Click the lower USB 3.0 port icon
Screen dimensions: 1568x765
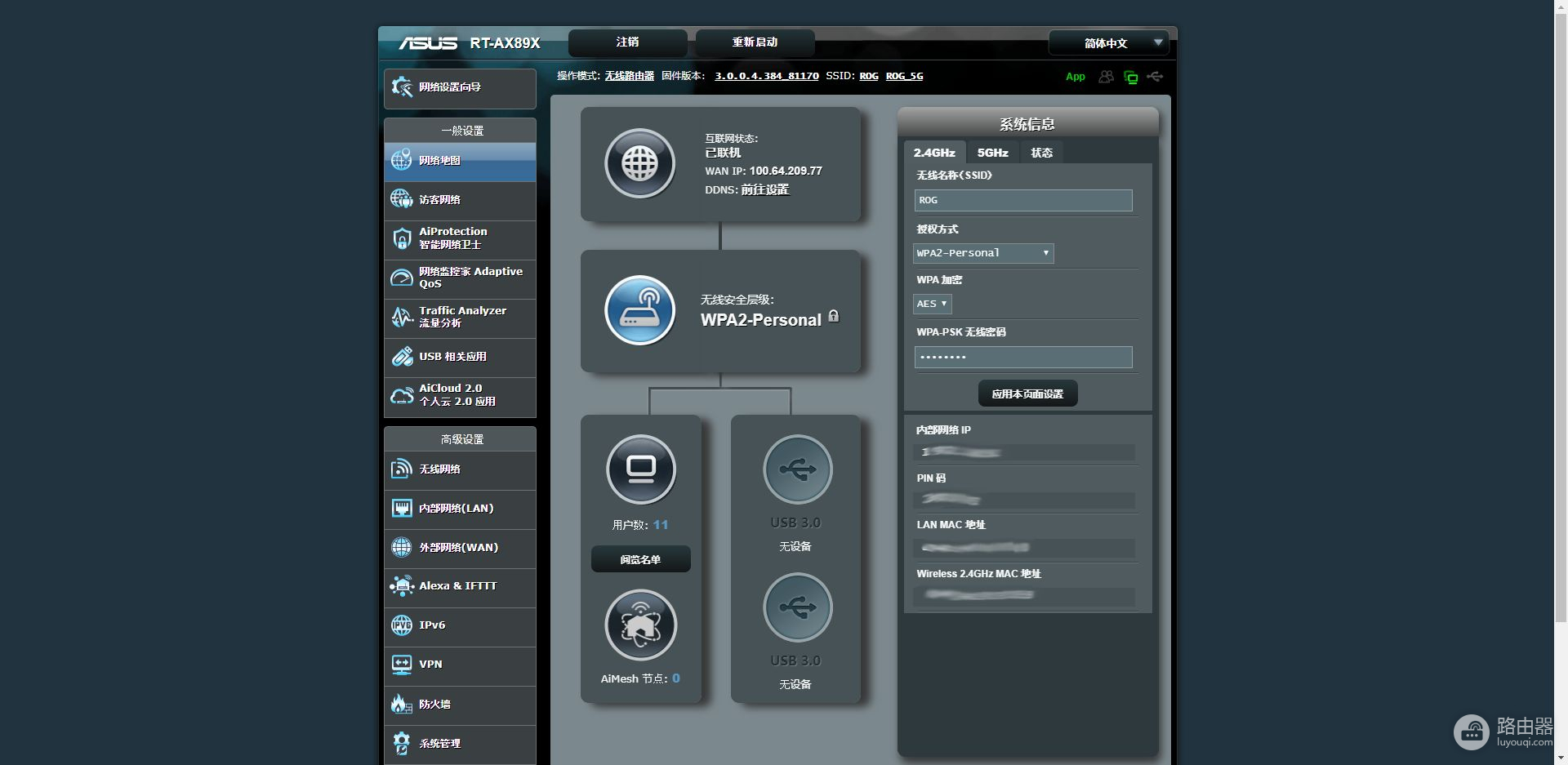tap(797, 607)
